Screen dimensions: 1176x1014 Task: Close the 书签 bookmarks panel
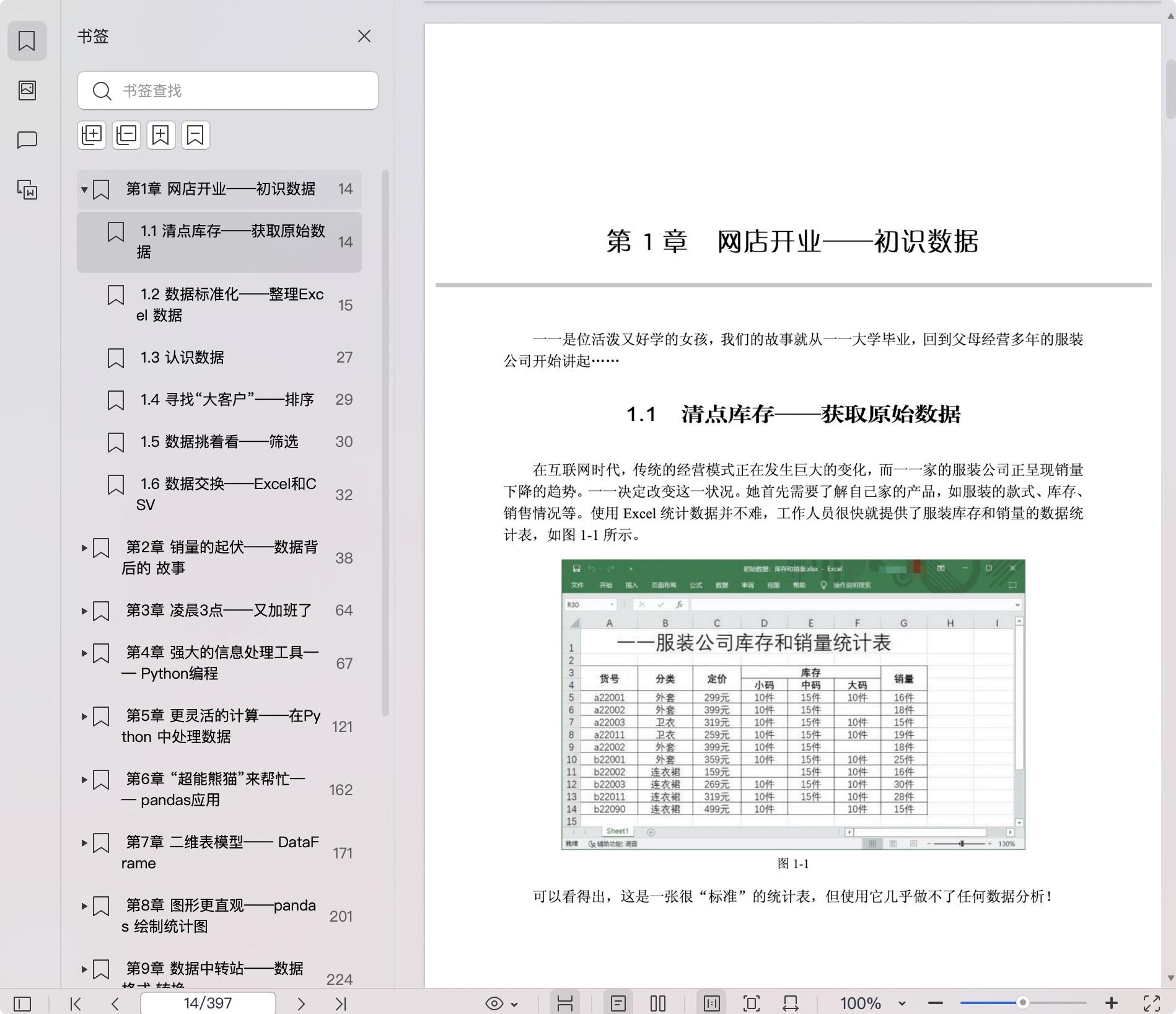[364, 37]
